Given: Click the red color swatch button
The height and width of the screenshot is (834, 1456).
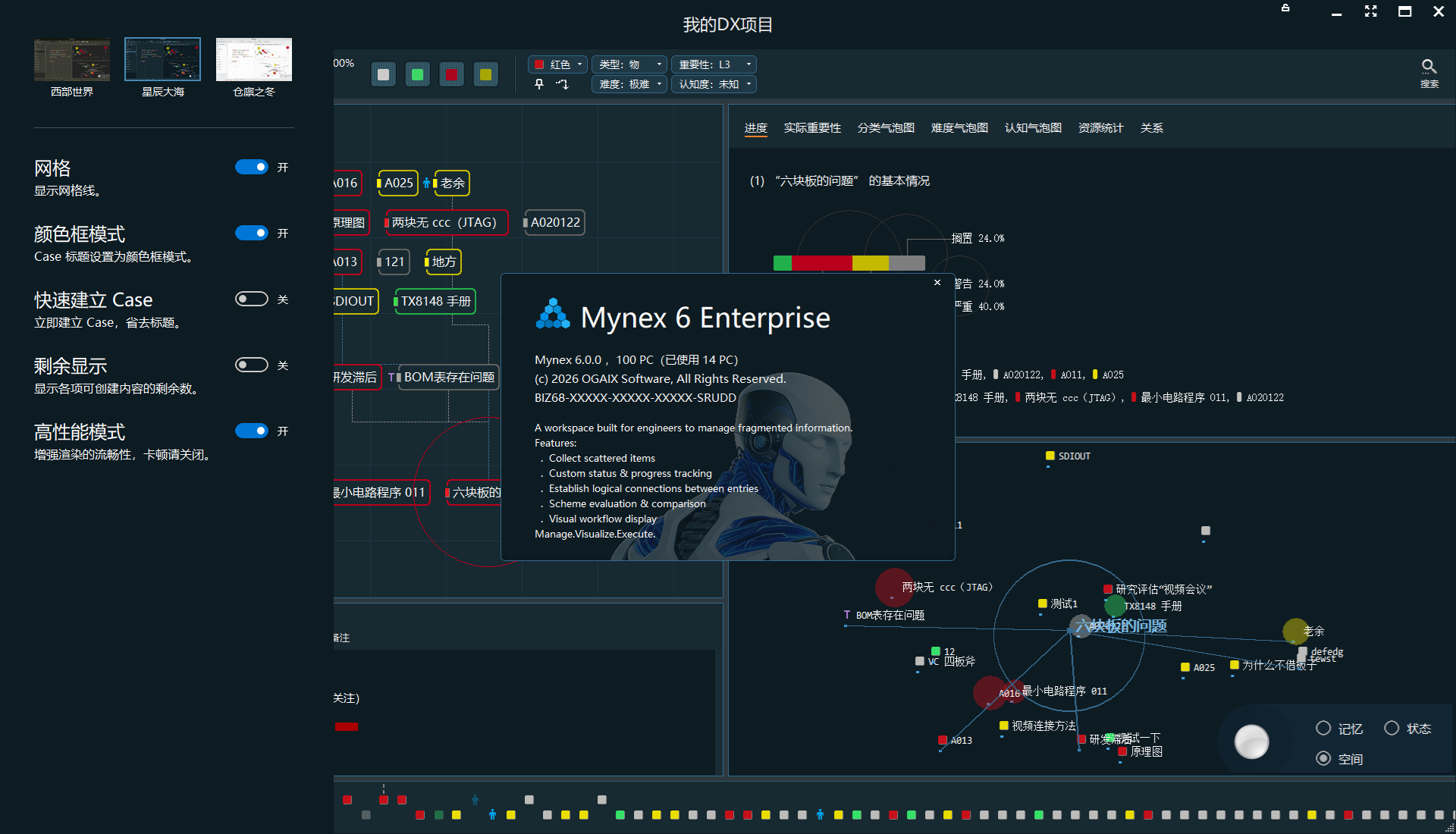Looking at the screenshot, I should (x=452, y=74).
